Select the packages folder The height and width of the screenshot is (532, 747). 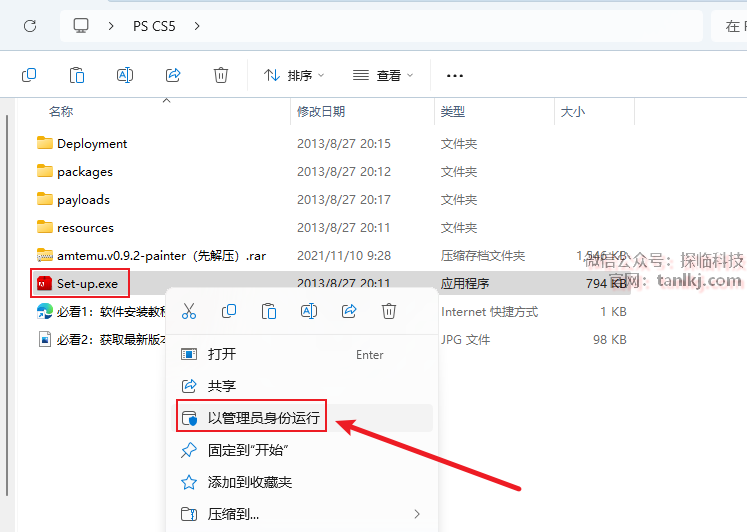85,171
